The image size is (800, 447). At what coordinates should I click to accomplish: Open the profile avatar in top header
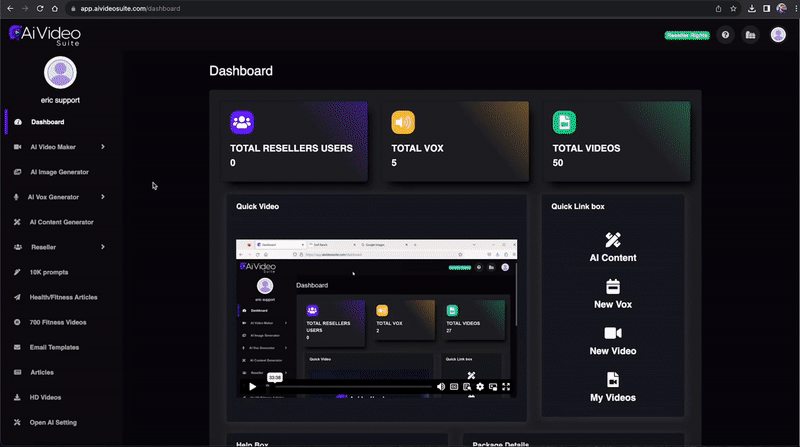click(778, 35)
